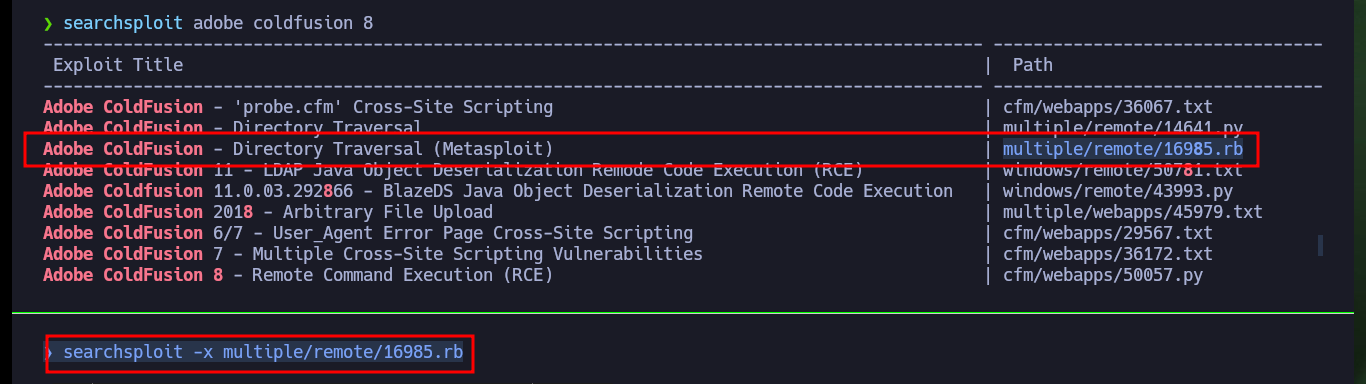Click path cfm/webapps/50057.py
Screen dimensions: 1366x384
click(1103, 275)
